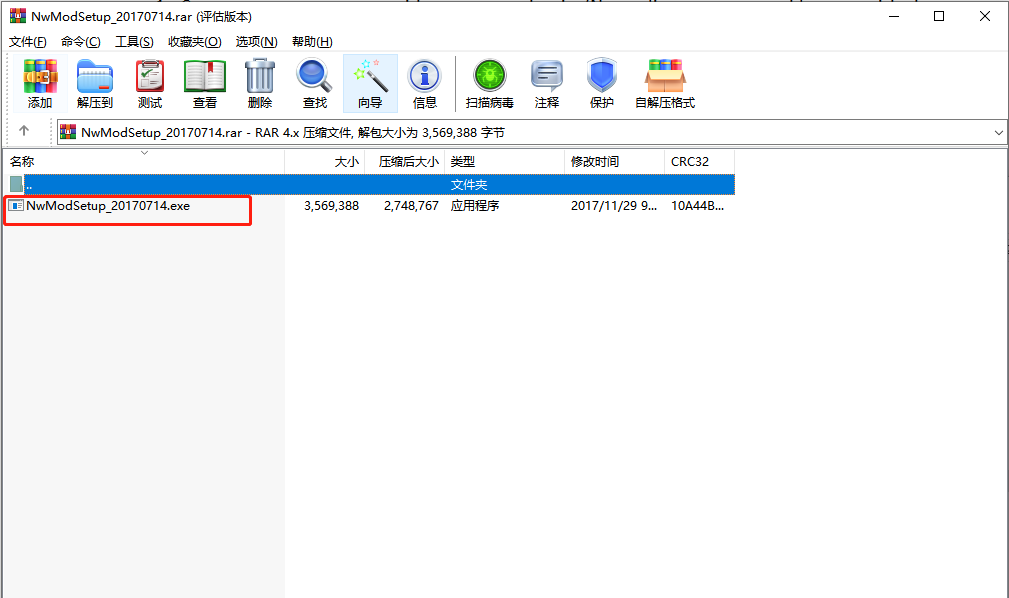Click the WinRAR title bar icon
Screen dimensions: 1009x598
[x=18, y=16]
